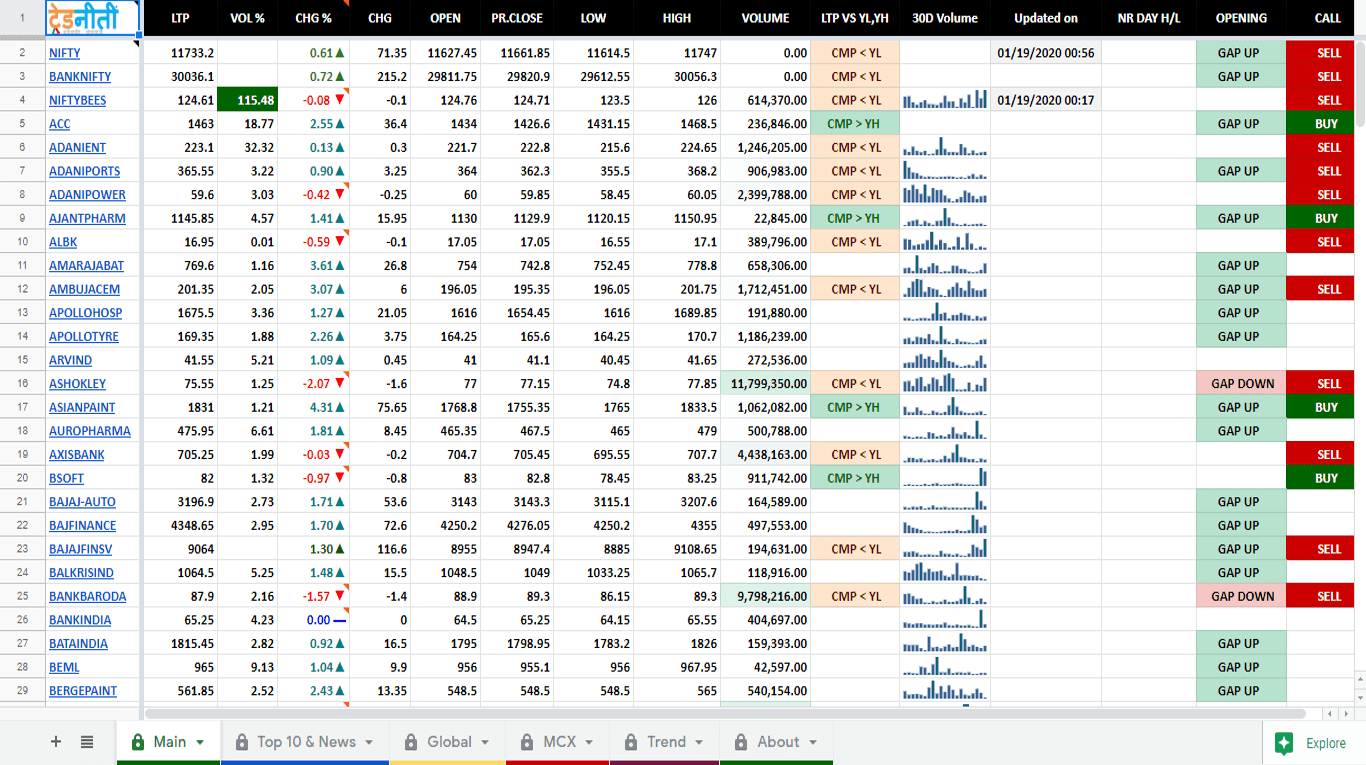Add a new sheet with the plus icon
Viewport: 1366px width, 765px height.
tap(56, 742)
